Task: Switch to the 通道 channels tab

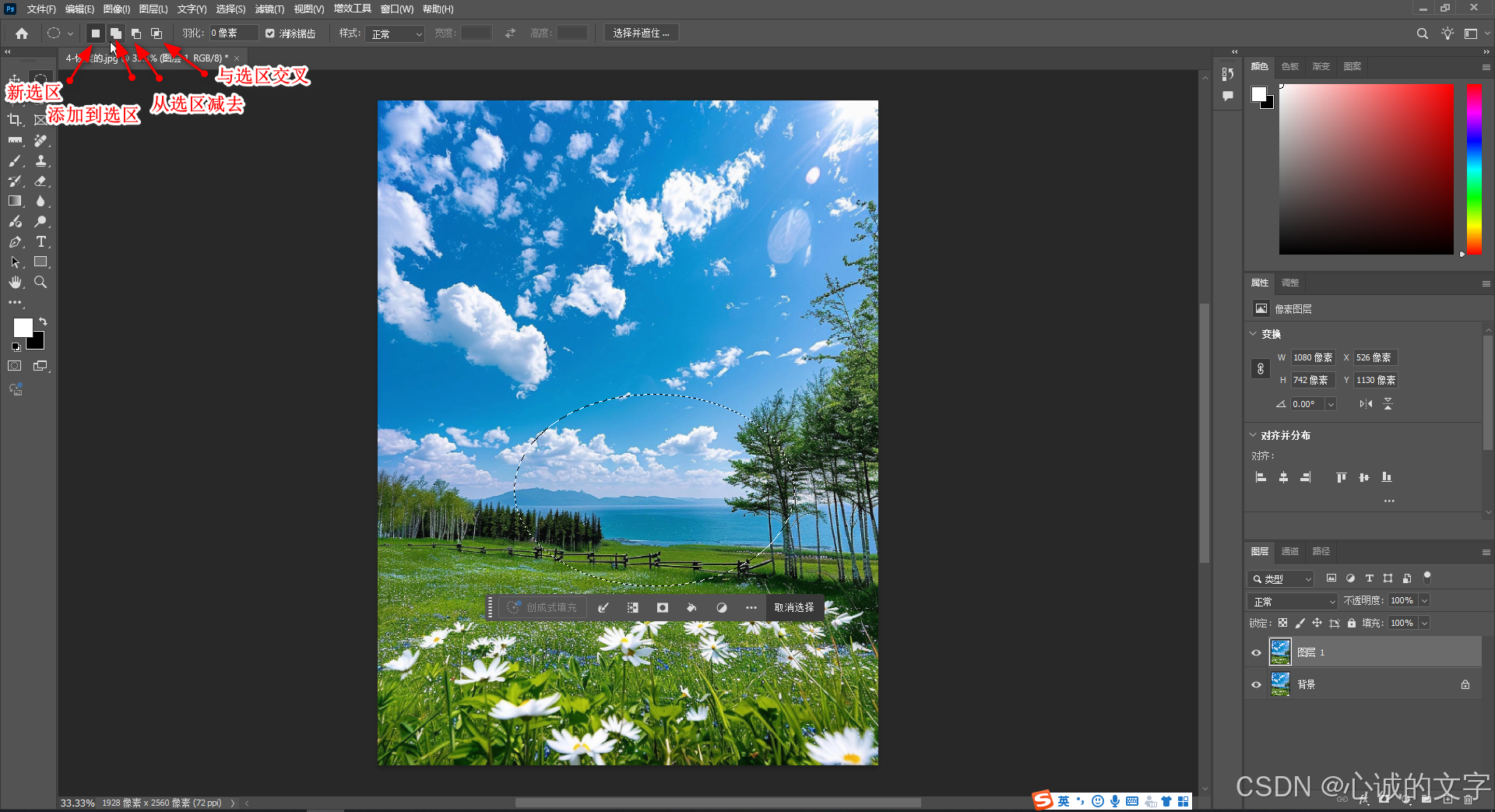Action: 1289,551
